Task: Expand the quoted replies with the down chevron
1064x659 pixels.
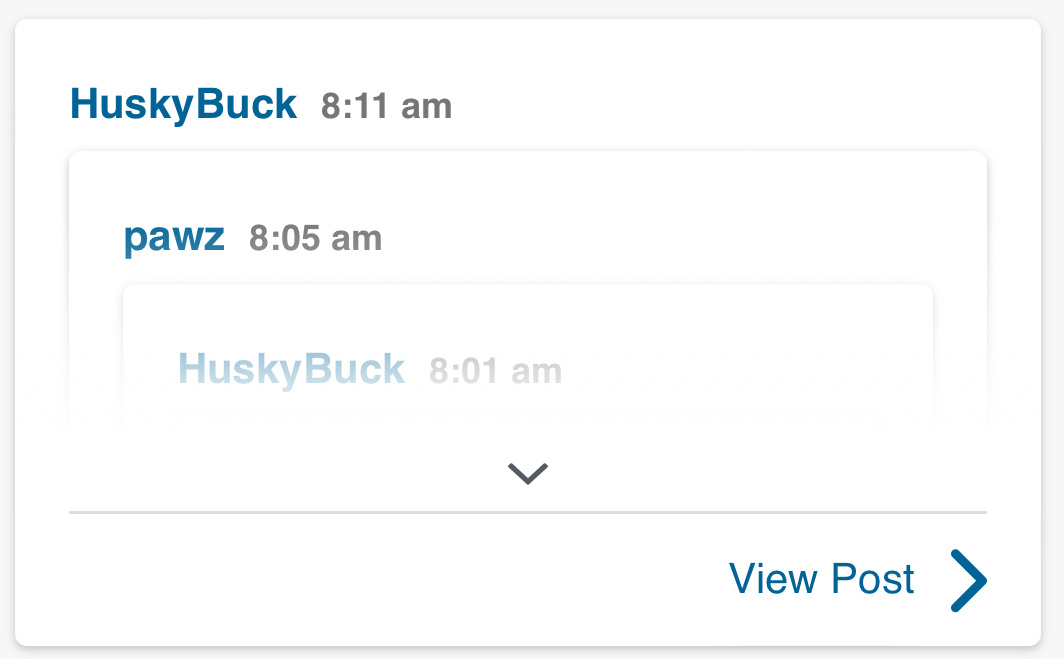Action: coord(528,473)
